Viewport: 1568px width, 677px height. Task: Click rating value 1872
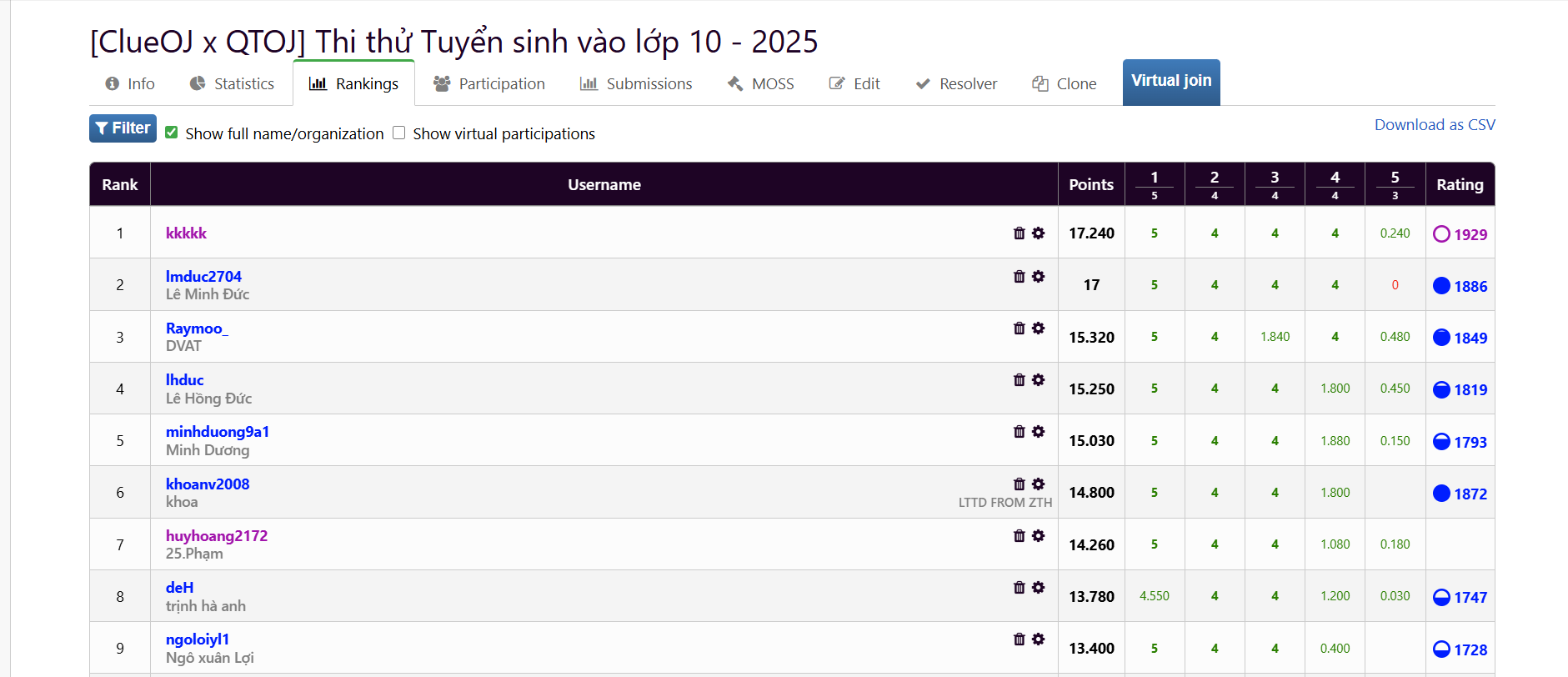pos(1470,494)
